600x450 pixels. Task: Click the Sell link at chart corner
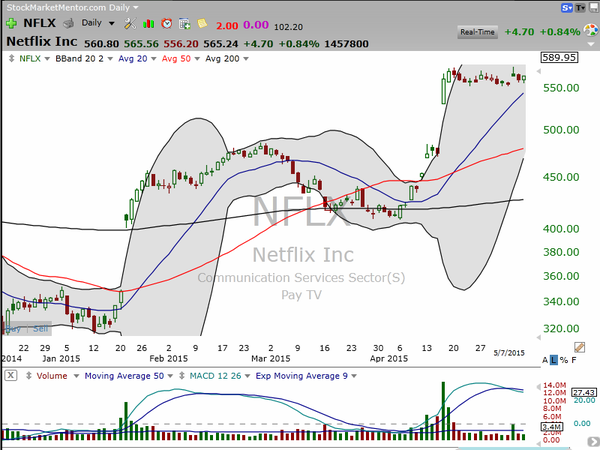41,329
